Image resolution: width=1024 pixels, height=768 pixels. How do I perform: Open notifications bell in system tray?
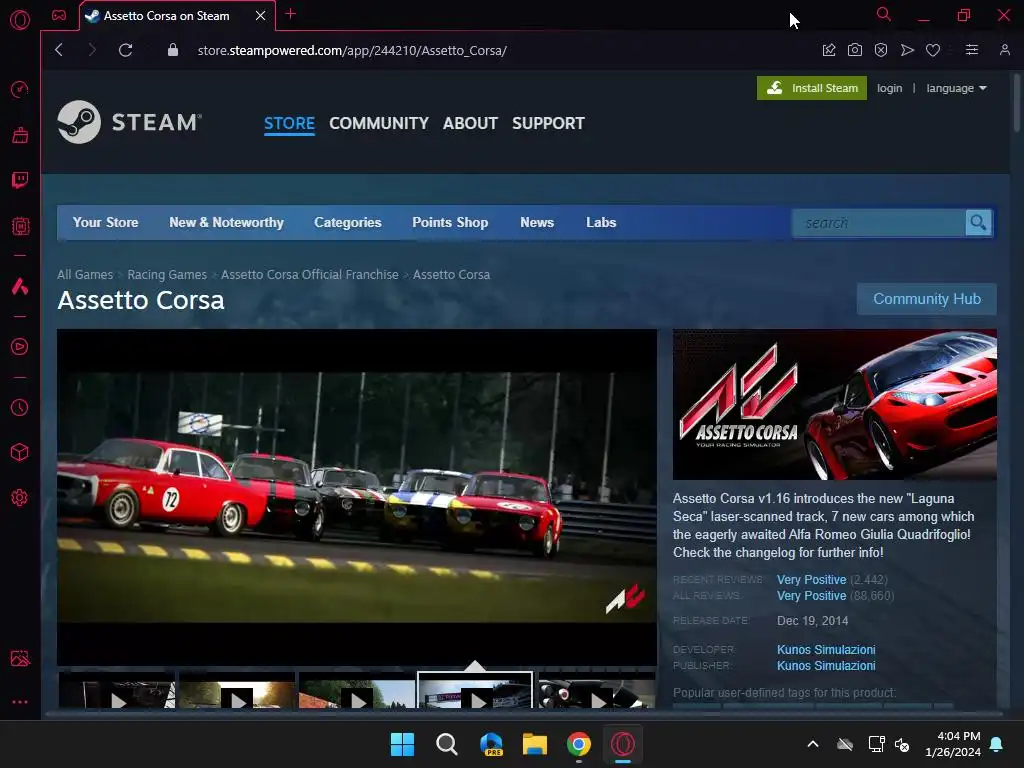point(997,744)
